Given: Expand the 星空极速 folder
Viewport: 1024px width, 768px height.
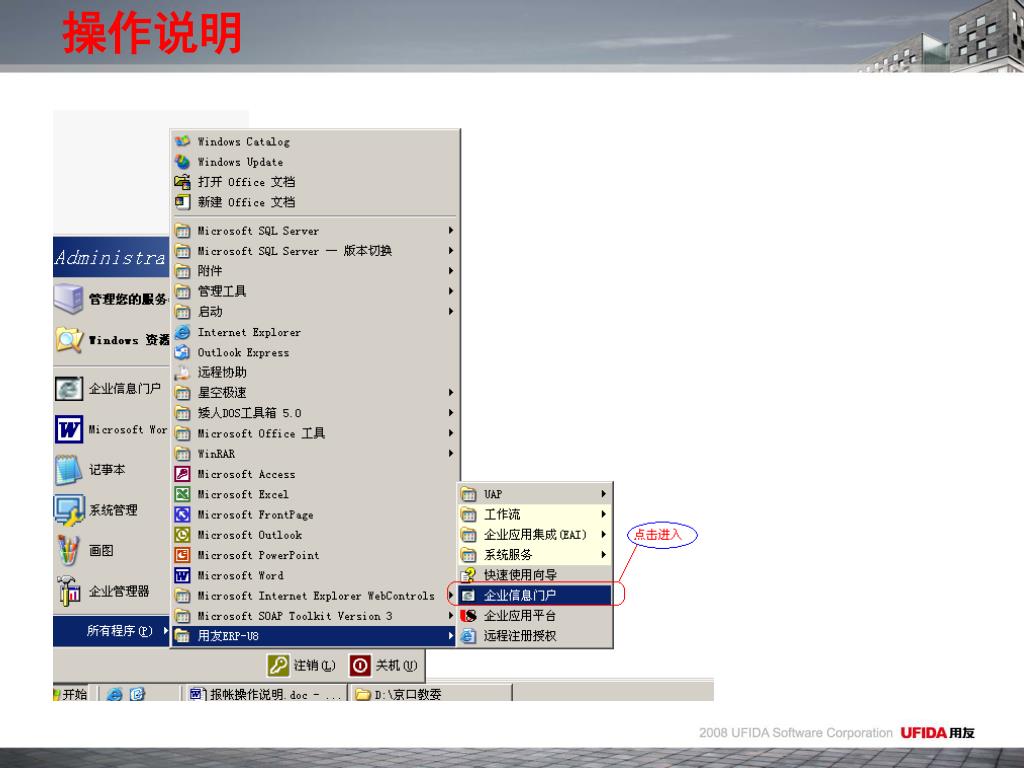Looking at the screenshot, I should [x=315, y=392].
